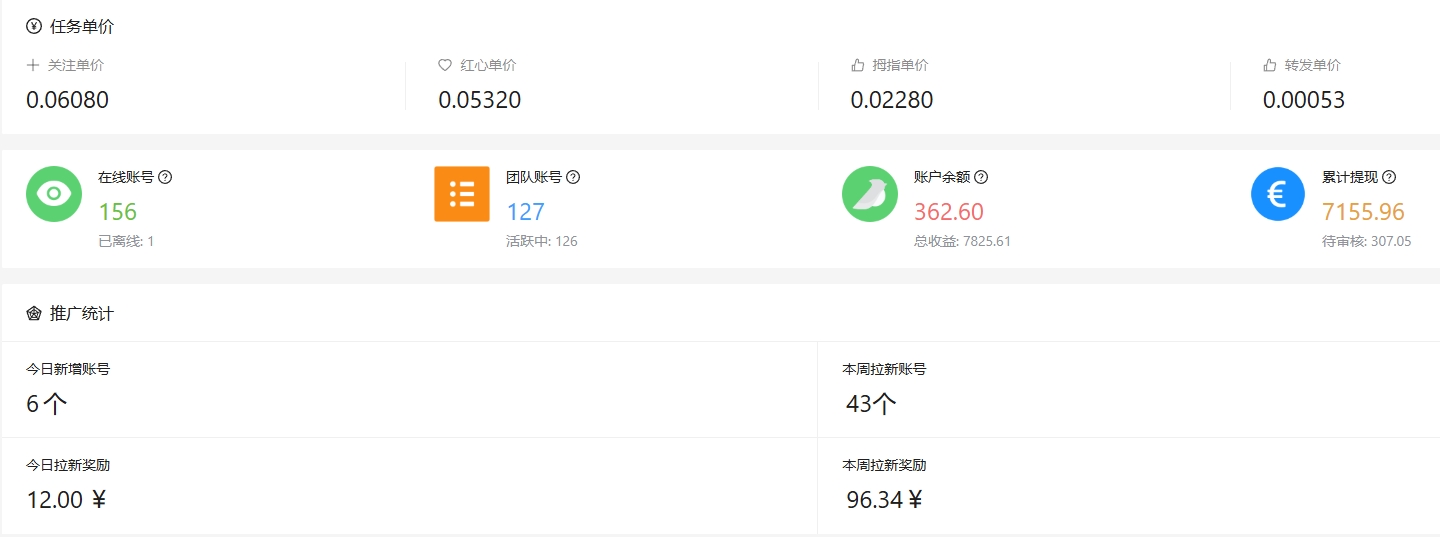Open the help tooltip next to 在线账号

166,177
